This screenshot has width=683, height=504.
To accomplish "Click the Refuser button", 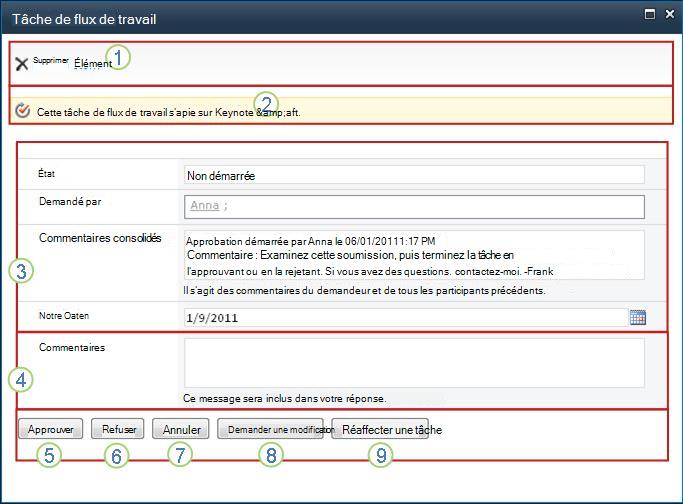I will coord(118,429).
